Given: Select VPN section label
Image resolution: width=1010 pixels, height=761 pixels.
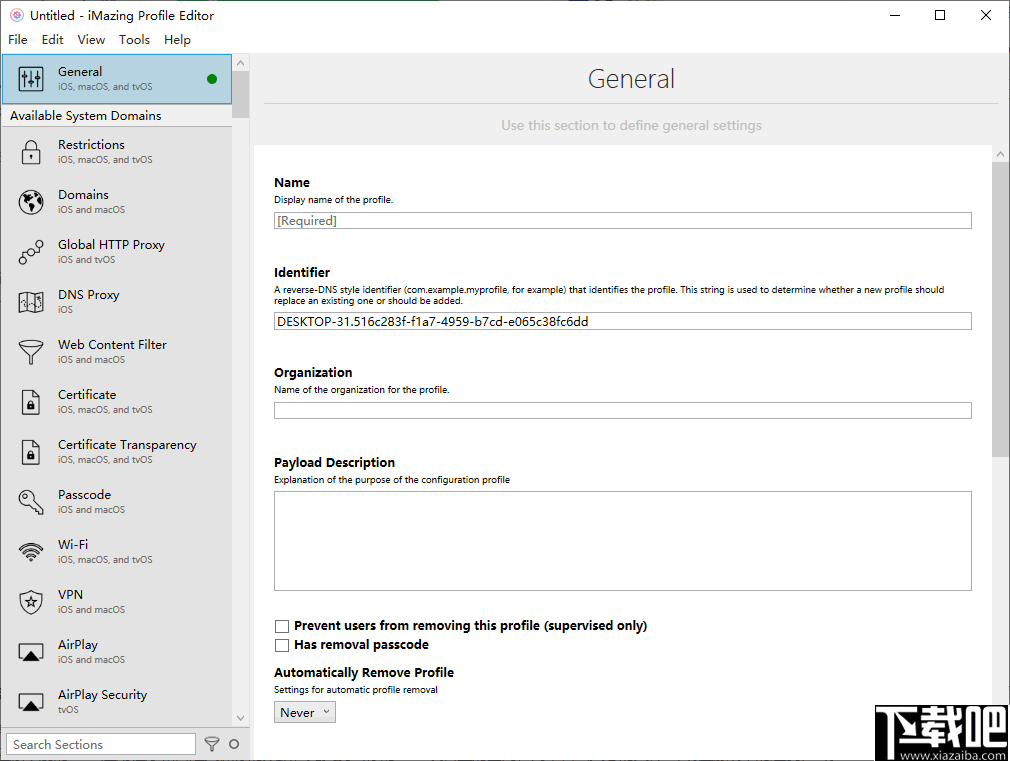Looking at the screenshot, I should 70,595.
